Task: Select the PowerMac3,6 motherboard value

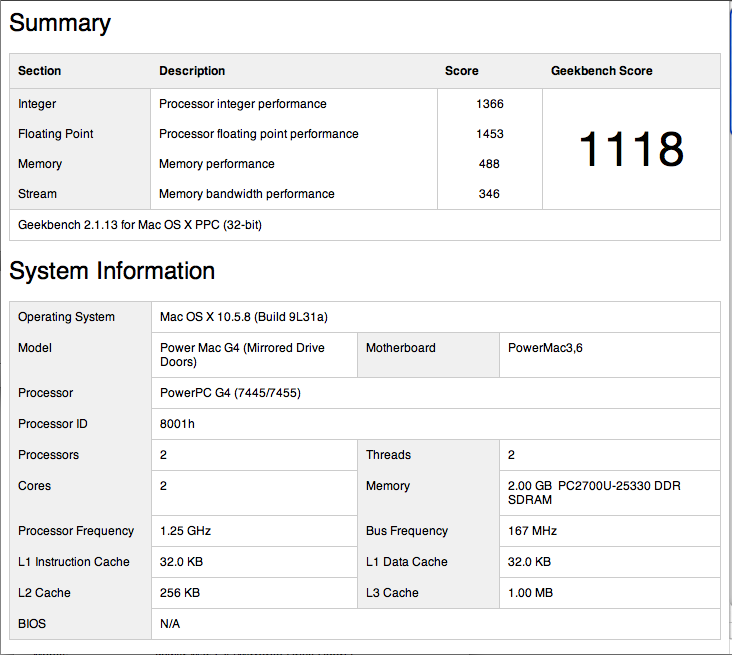Action: (545, 348)
